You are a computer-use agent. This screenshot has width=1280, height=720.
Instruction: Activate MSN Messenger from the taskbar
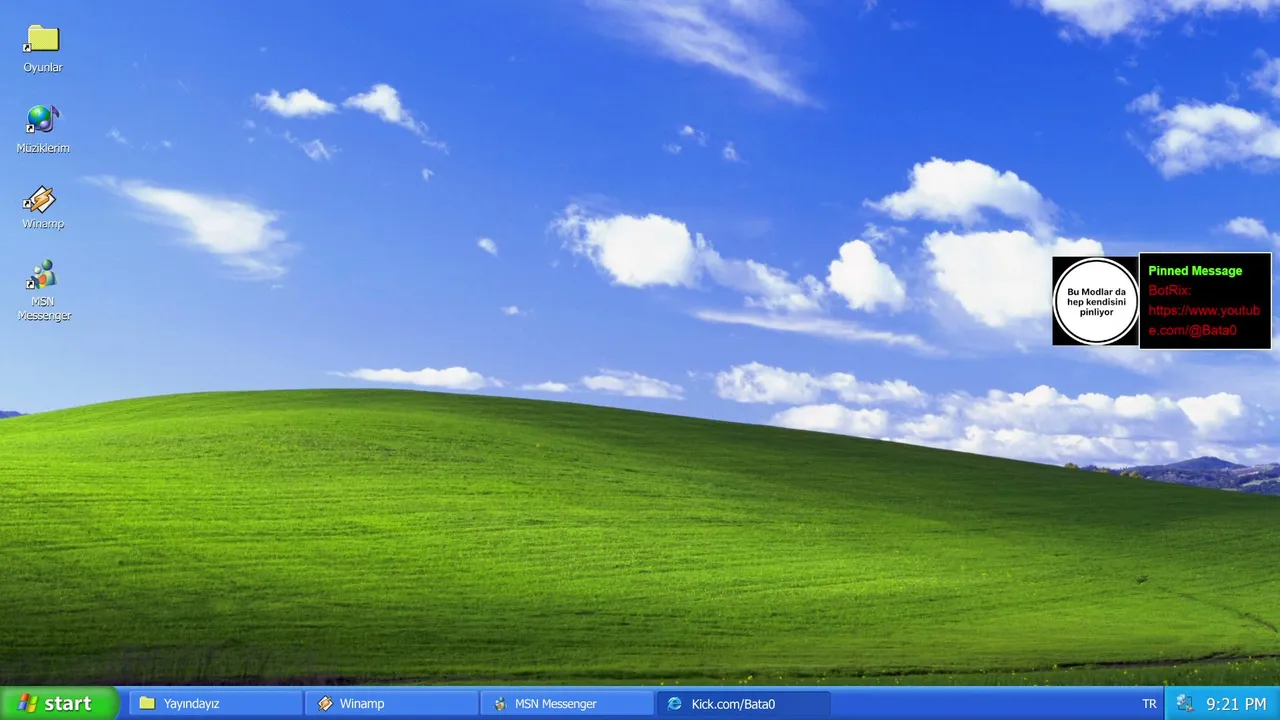tap(568, 704)
